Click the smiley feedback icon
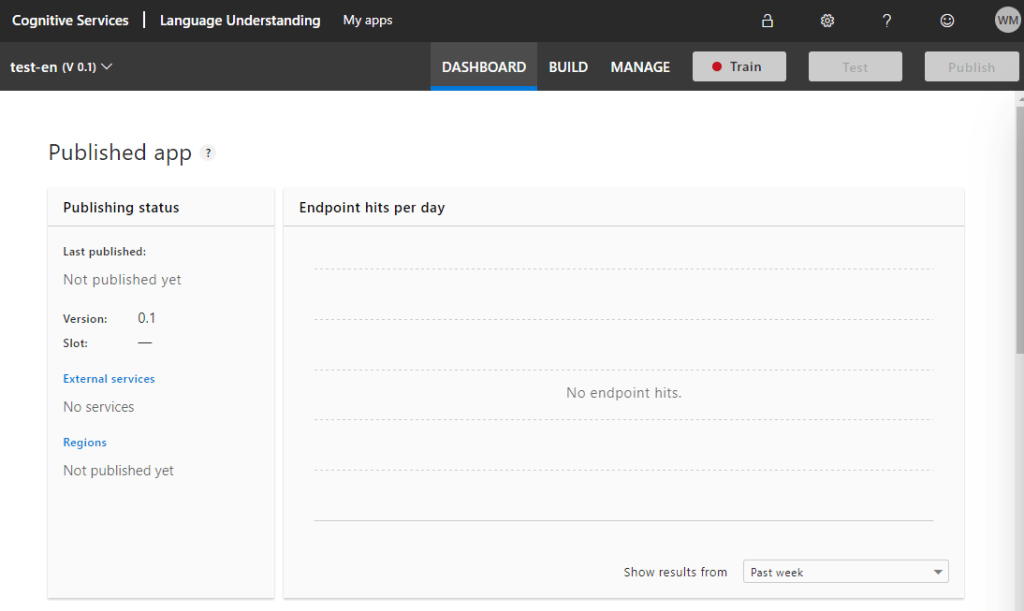 click(x=947, y=21)
